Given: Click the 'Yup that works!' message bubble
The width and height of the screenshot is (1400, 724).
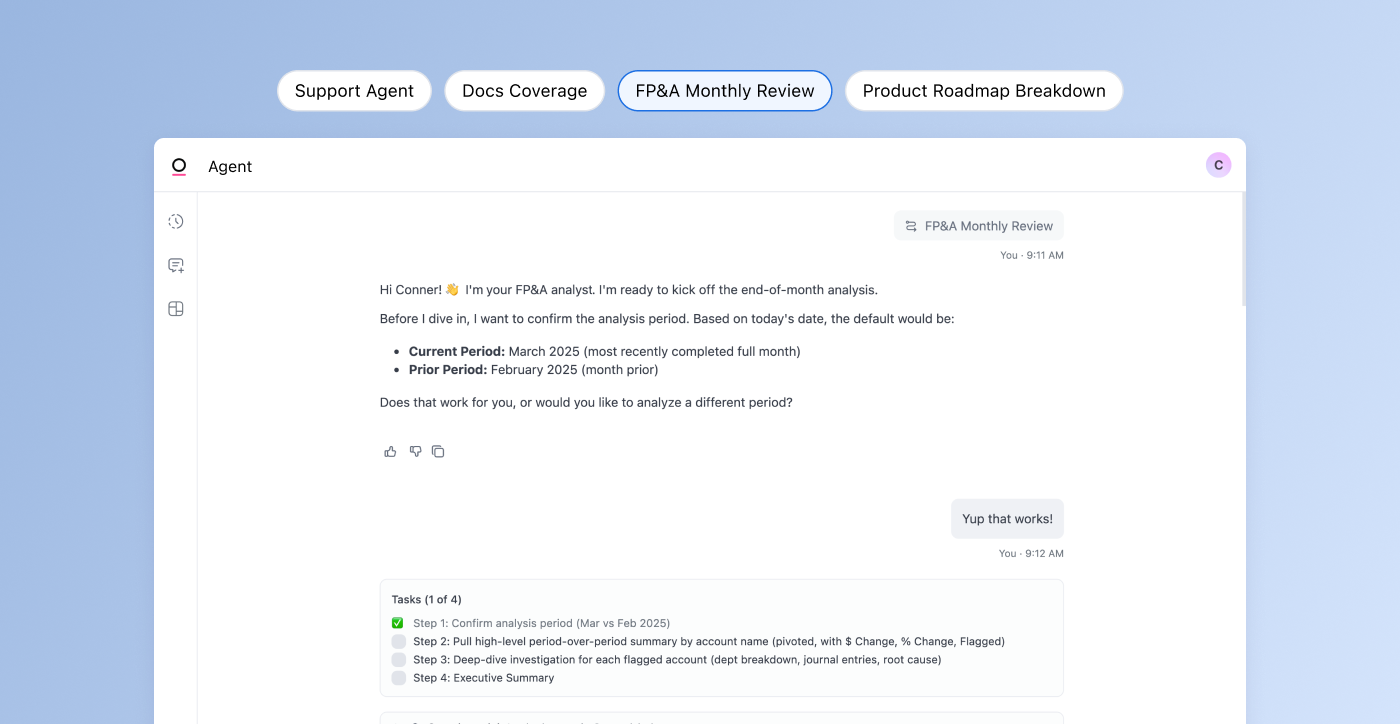Looking at the screenshot, I should click(1007, 519).
